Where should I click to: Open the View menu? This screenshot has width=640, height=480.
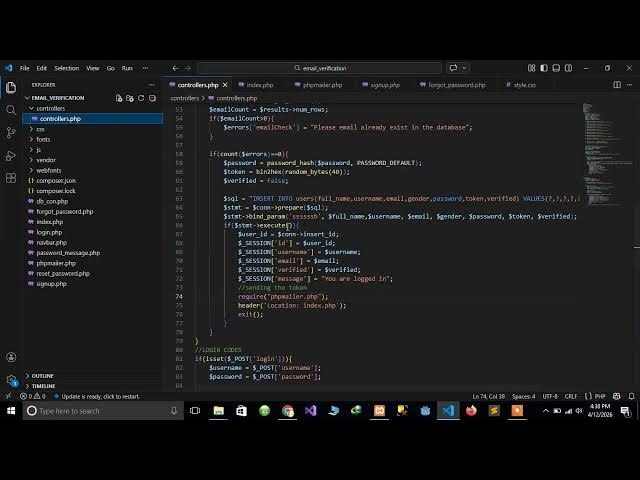pos(93,68)
